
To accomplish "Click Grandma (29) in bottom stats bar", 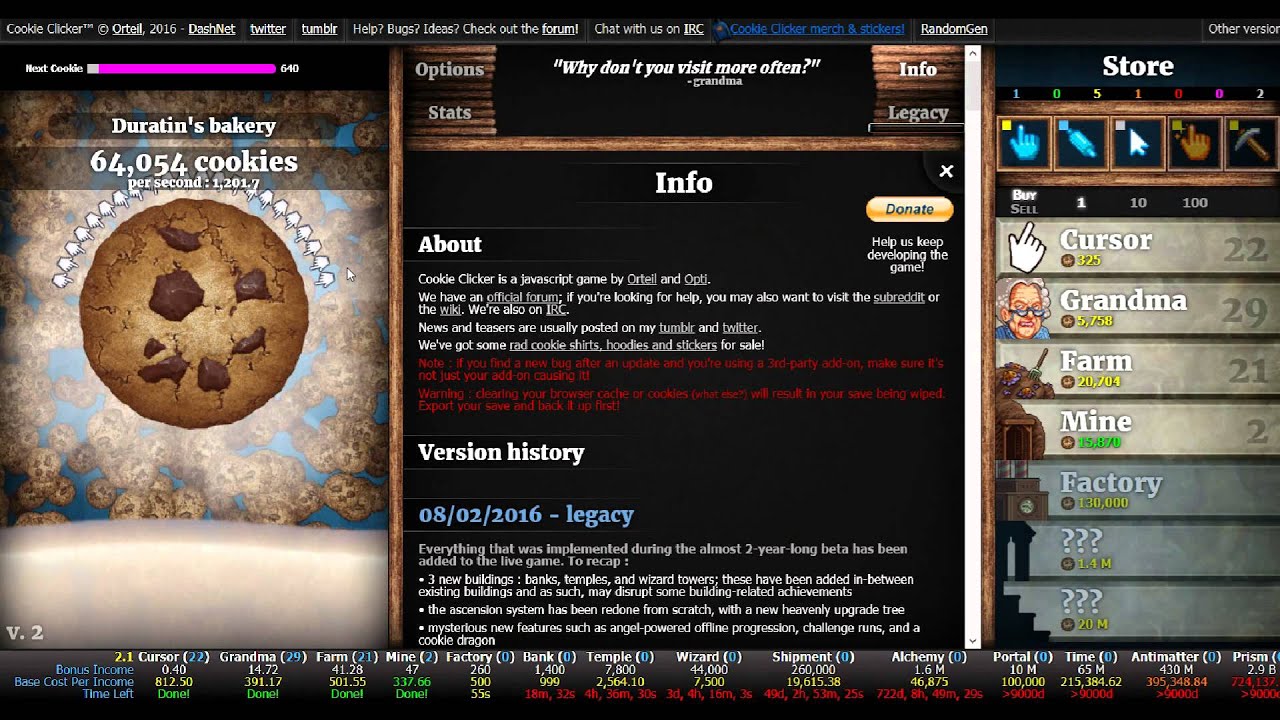I will click(x=263, y=657).
